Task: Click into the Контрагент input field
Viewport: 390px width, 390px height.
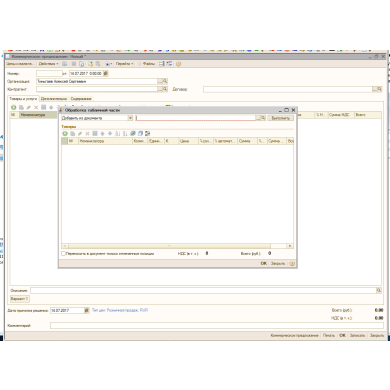Action: coord(97,89)
